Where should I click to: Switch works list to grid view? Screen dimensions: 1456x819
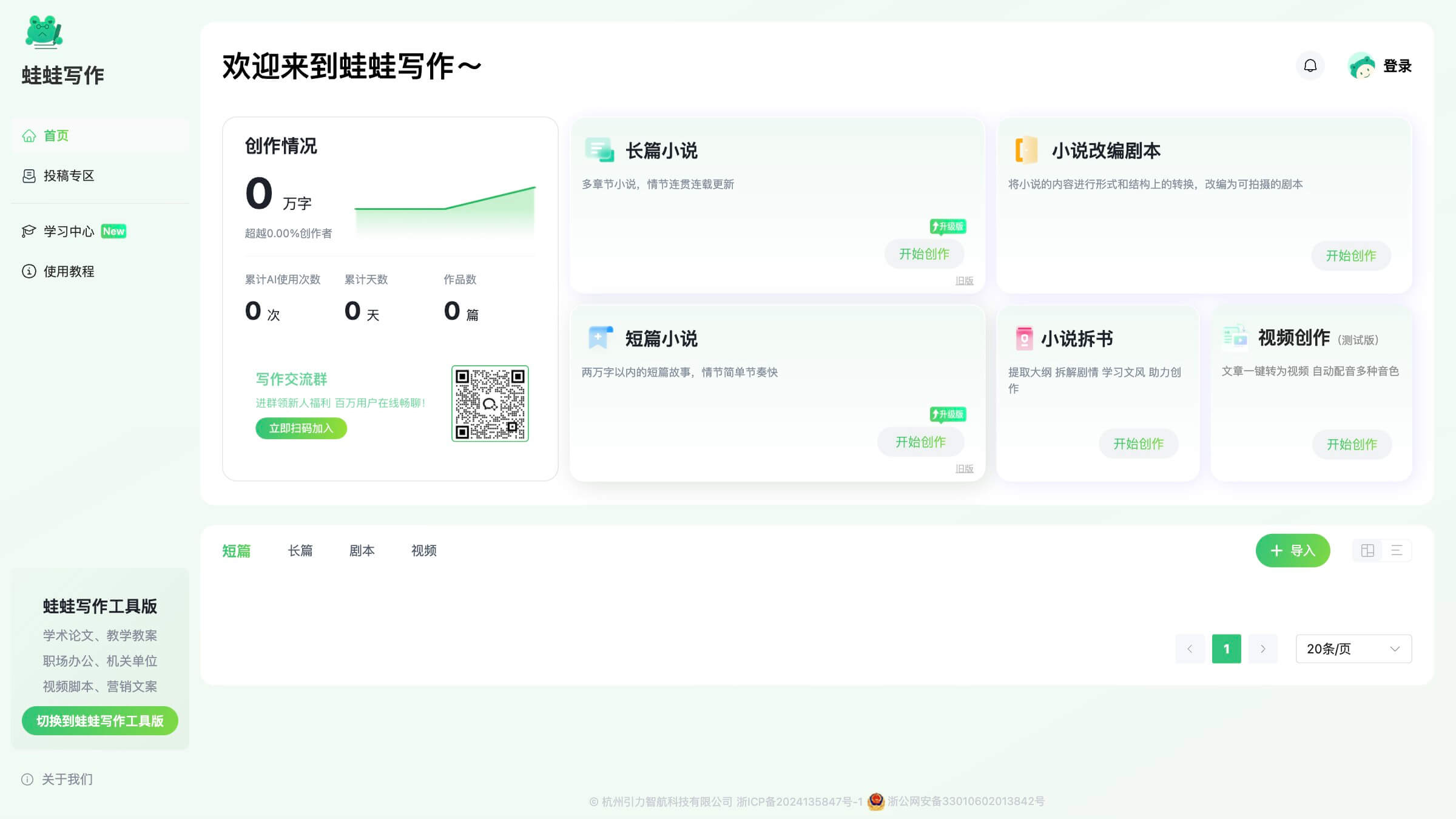[1367, 550]
